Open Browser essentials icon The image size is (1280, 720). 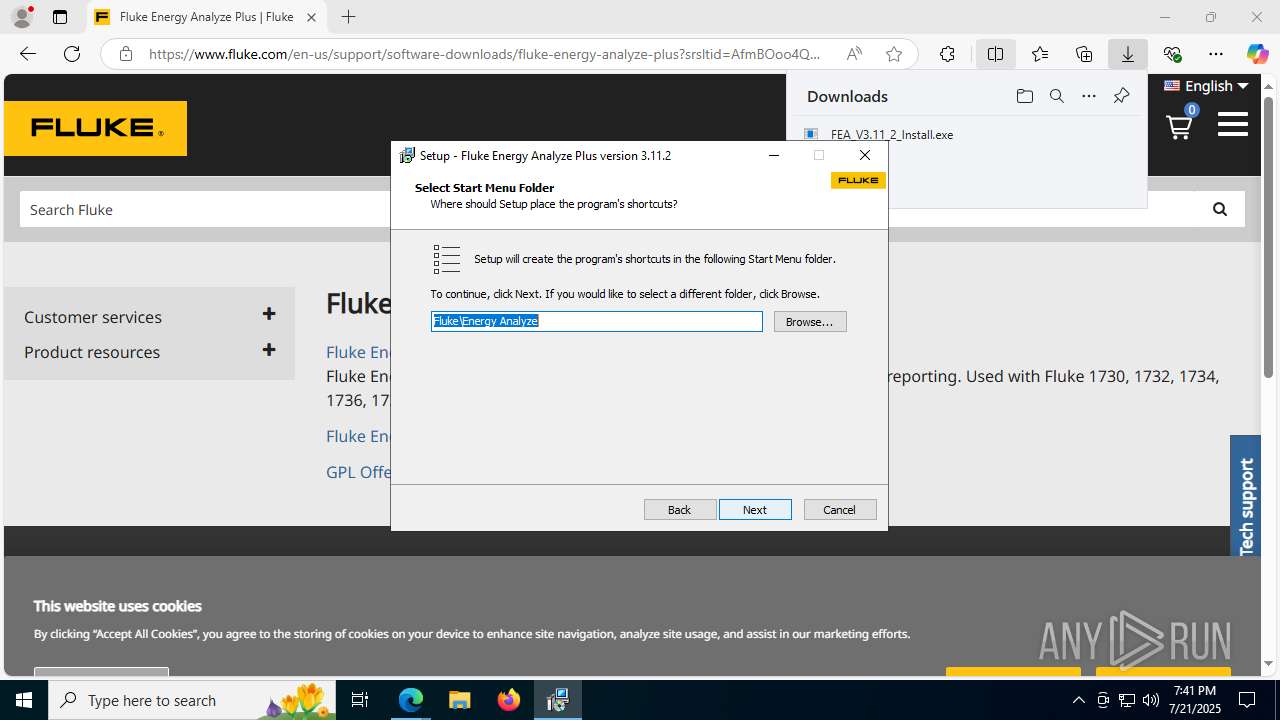(1172, 54)
